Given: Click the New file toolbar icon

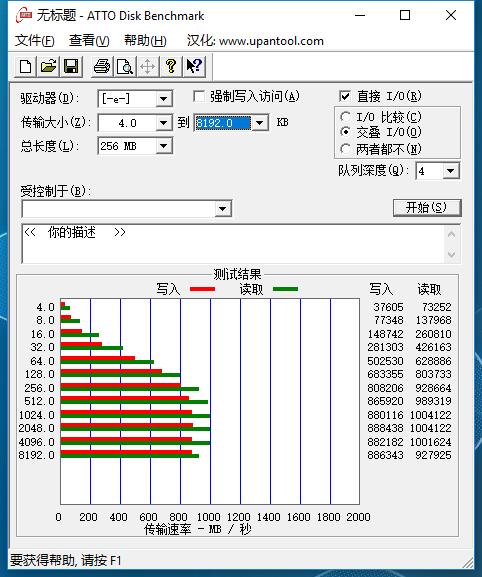Looking at the screenshot, I should (x=25, y=67).
